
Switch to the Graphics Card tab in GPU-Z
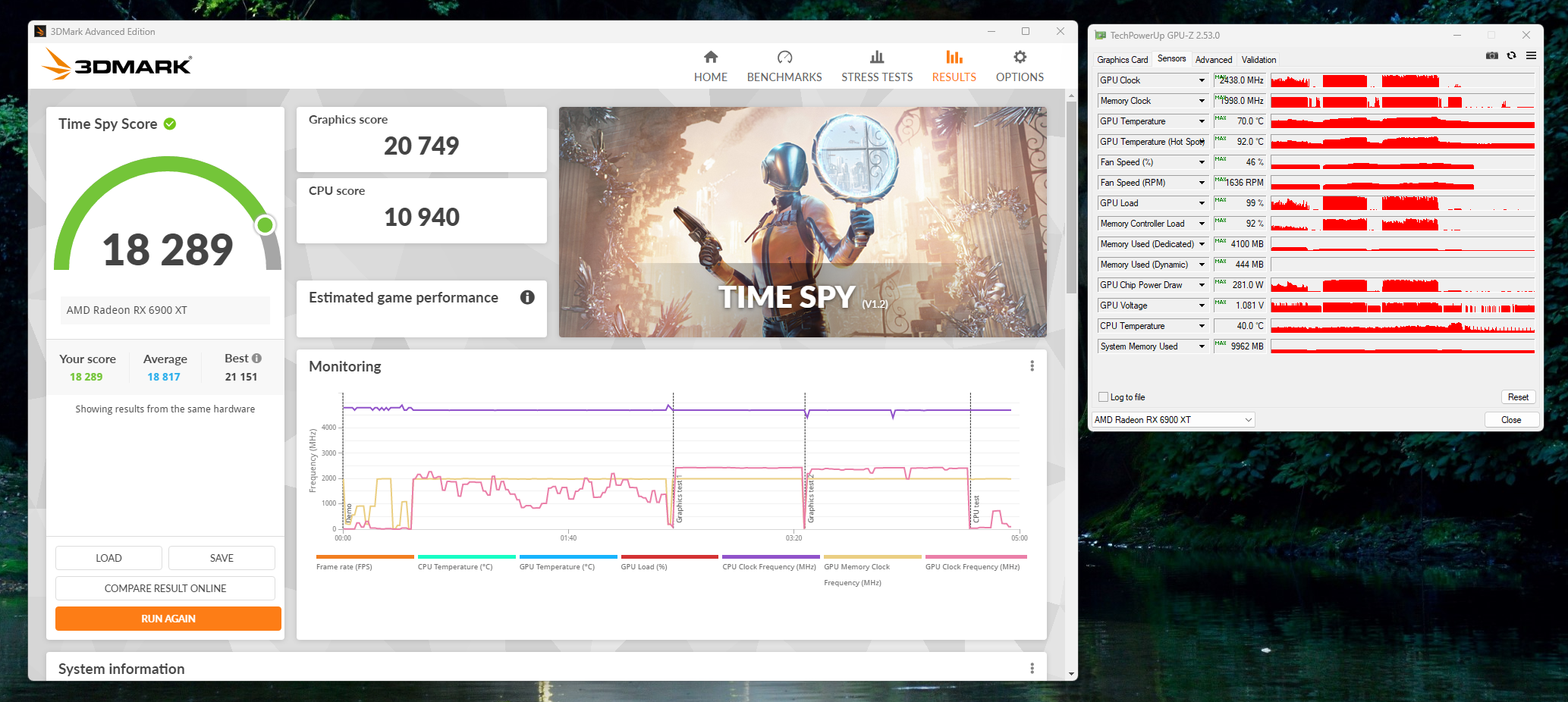[1123, 60]
